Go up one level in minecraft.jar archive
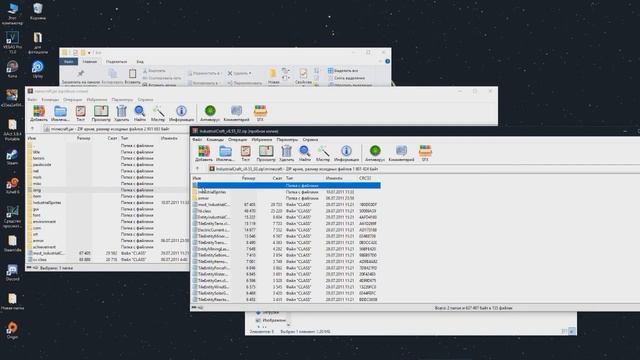This screenshot has width=640, height=360. click(33, 129)
